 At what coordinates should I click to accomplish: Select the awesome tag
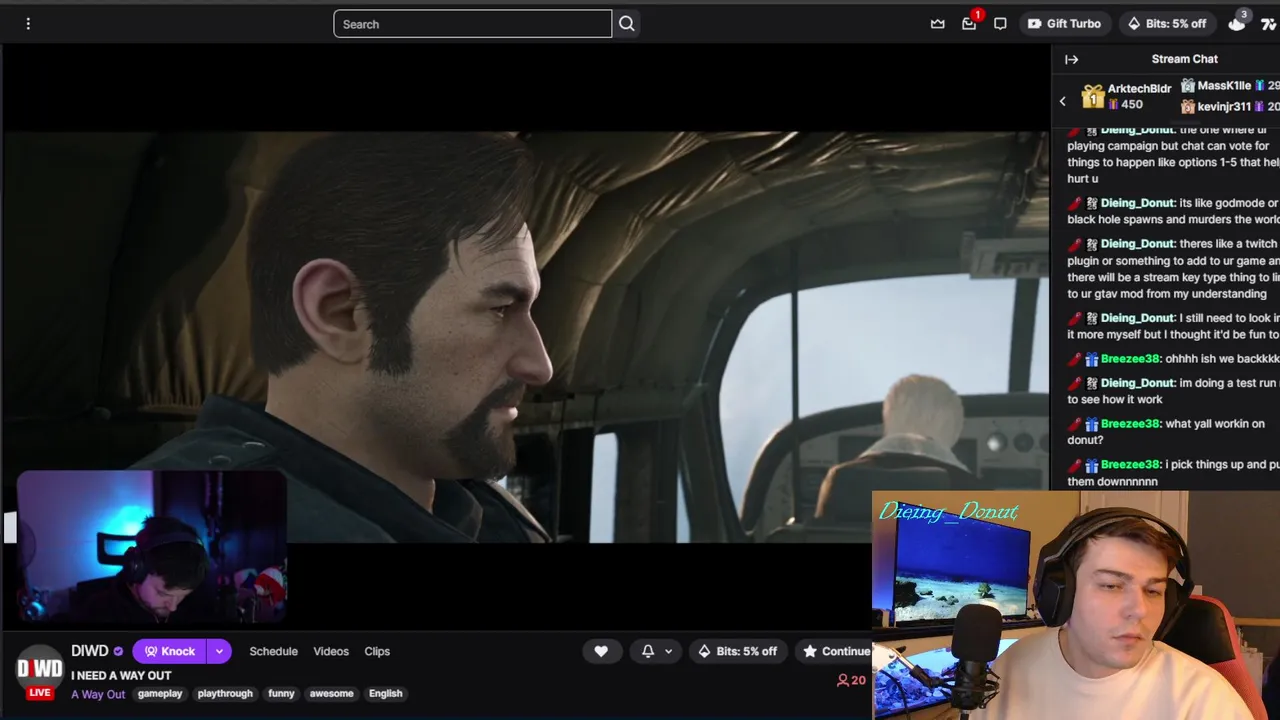(x=331, y=693)
